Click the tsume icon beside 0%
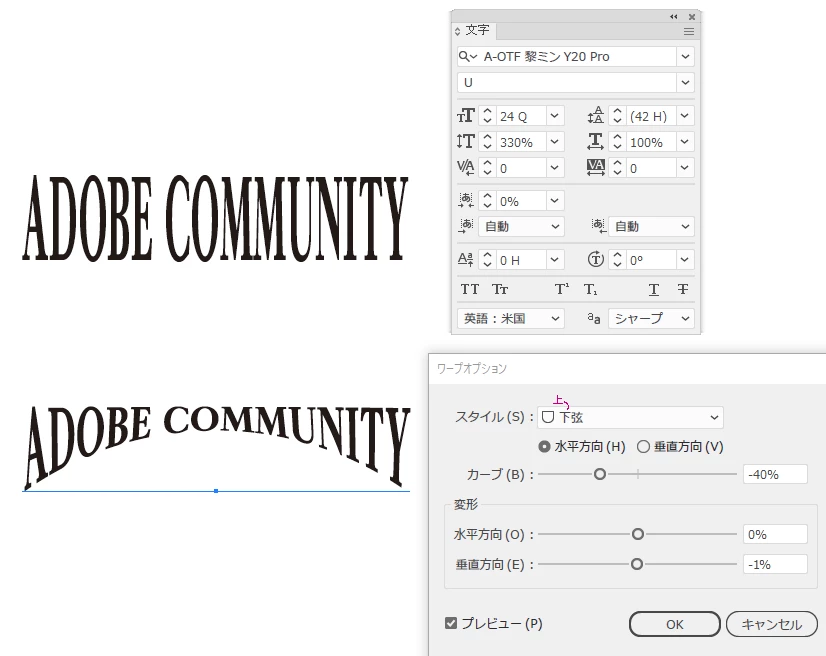826x656 pixels. coord(466,200)
